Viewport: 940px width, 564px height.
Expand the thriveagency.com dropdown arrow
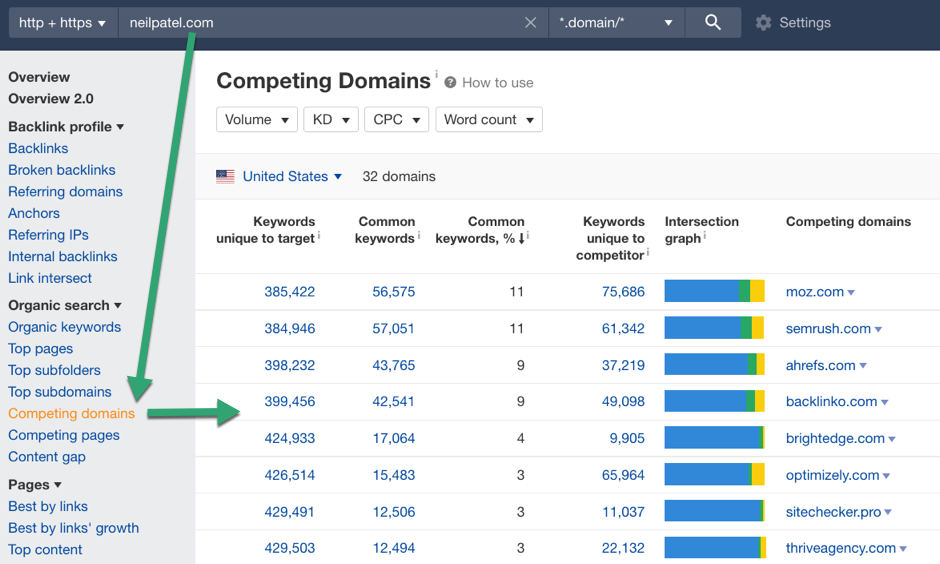click(x=903, y=548)
